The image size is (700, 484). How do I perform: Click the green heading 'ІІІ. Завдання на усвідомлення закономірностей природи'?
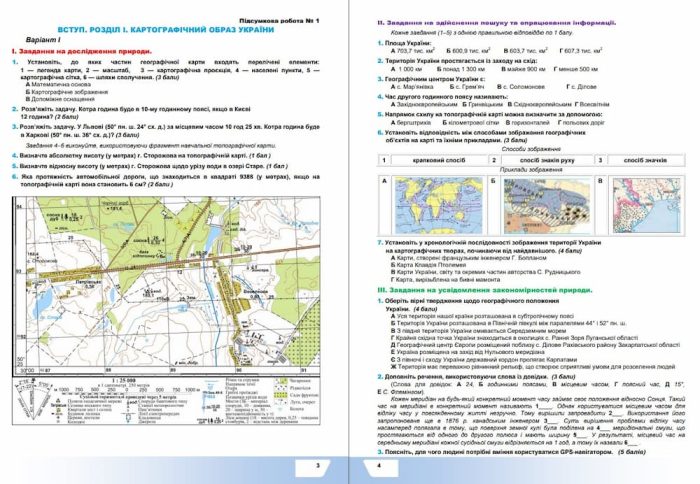click(x=485, y=290)
